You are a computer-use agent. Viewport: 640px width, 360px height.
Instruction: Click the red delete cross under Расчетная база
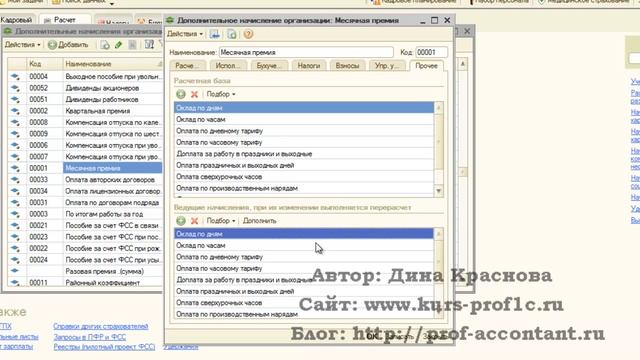click(x=195, y=94)
